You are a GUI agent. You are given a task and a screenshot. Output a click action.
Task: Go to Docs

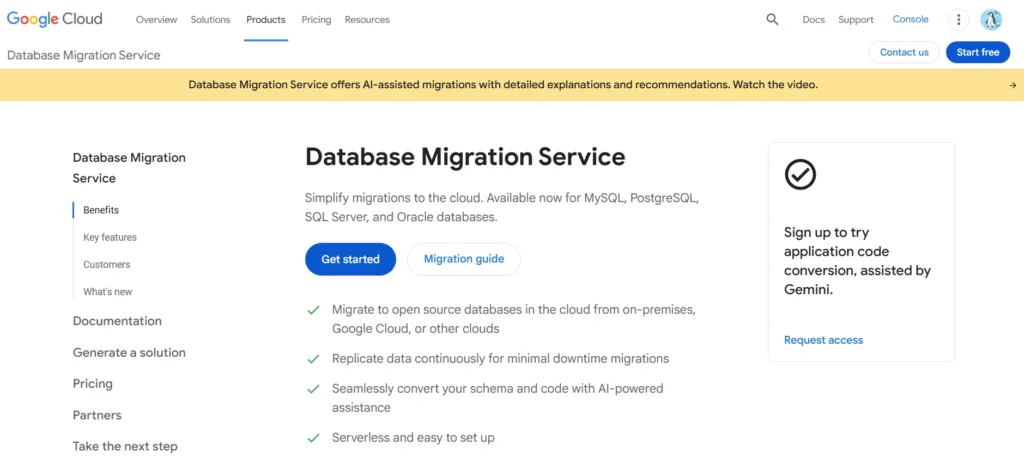[814, 20]
